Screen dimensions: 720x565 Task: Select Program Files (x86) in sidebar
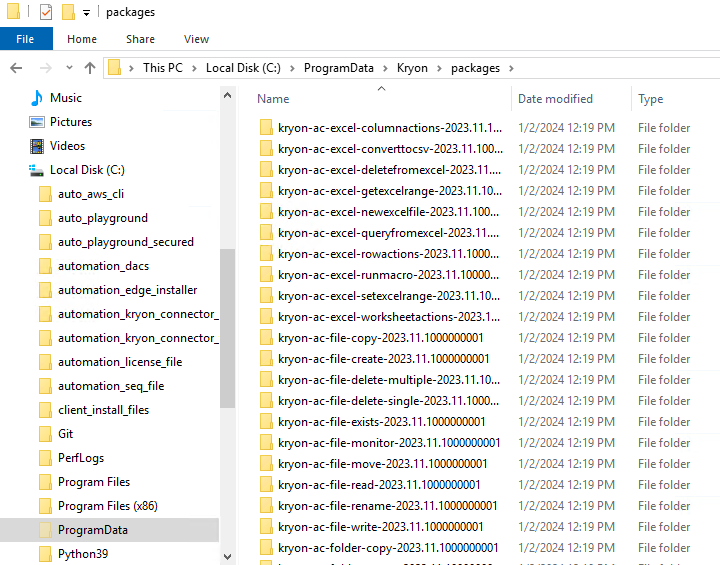(107, 506)
